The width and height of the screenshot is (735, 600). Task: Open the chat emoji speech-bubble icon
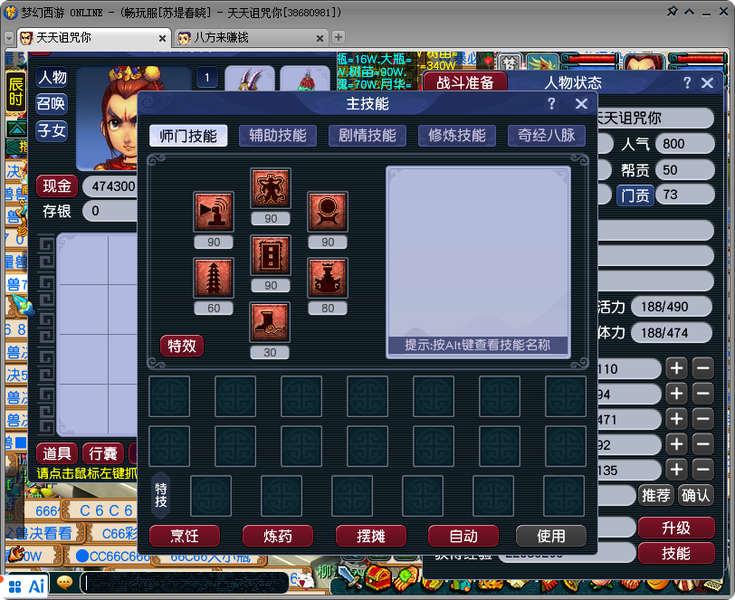64,583
